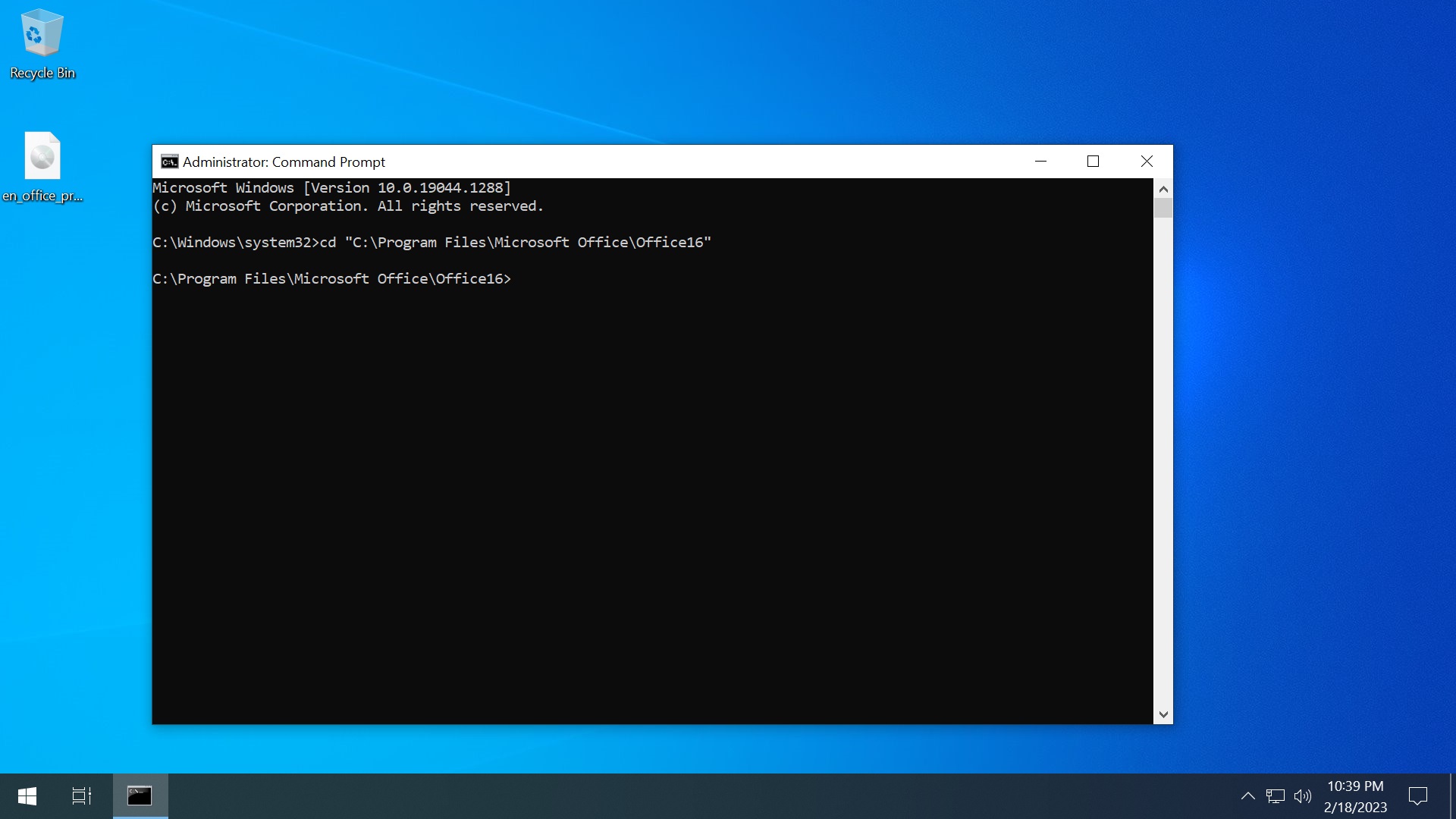Select the en_office_pr... disc image file
This screenshot has height=819, width=1456.
[42, 167]
